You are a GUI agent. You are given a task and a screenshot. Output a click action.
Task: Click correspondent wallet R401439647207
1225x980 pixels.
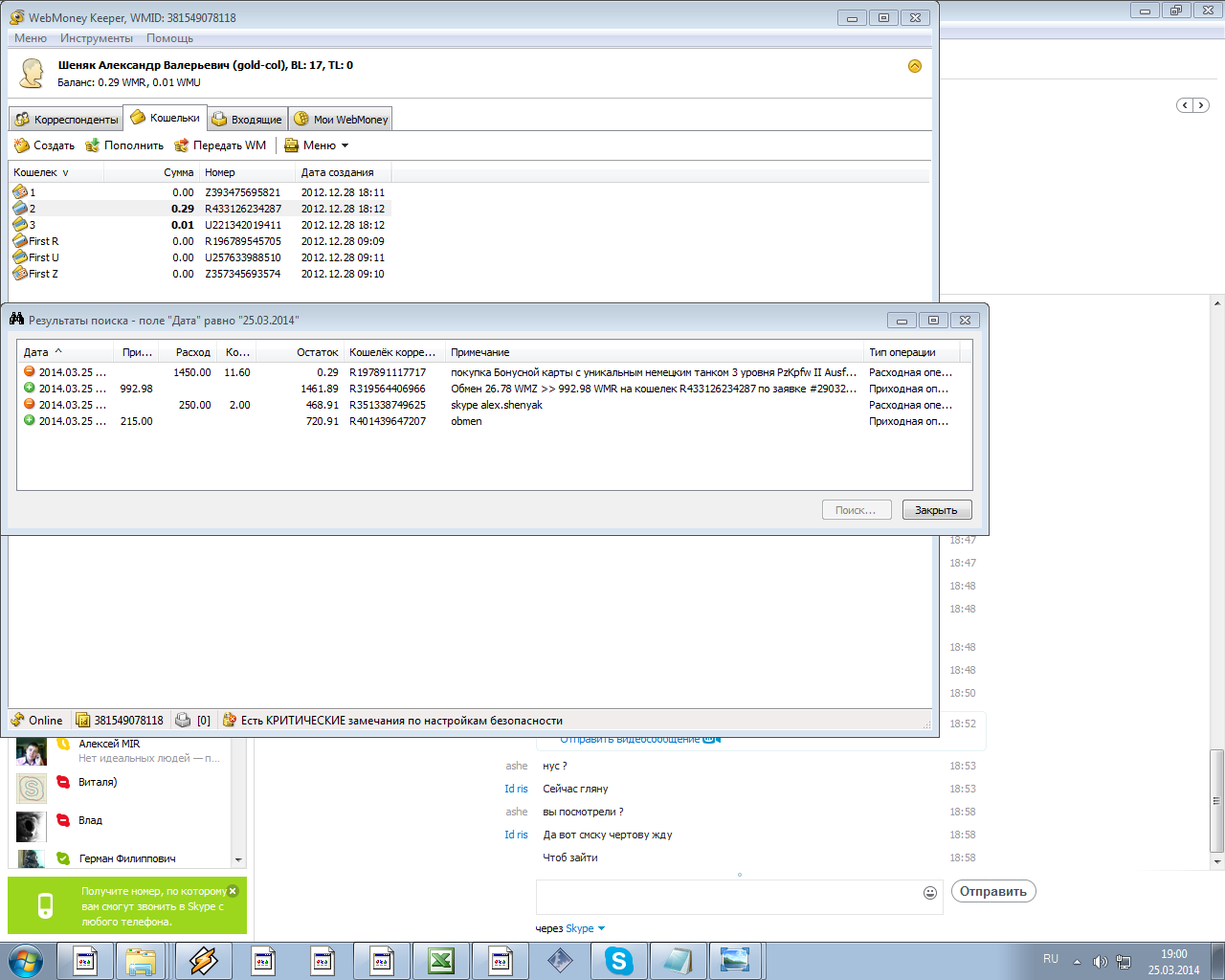coord(388,421)
